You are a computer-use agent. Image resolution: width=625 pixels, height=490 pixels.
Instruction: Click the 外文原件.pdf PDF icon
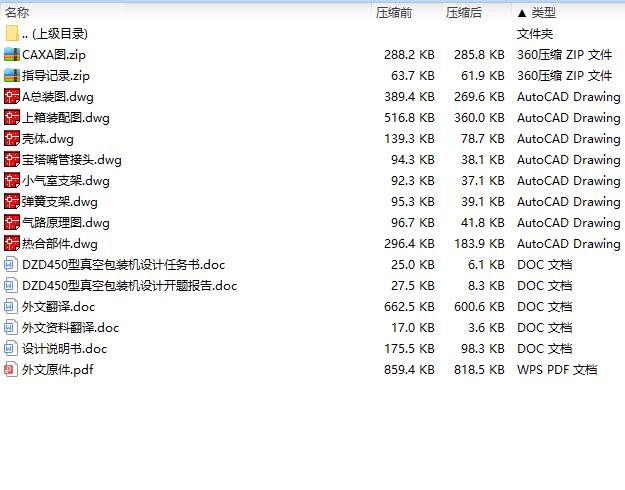point(11,370)
